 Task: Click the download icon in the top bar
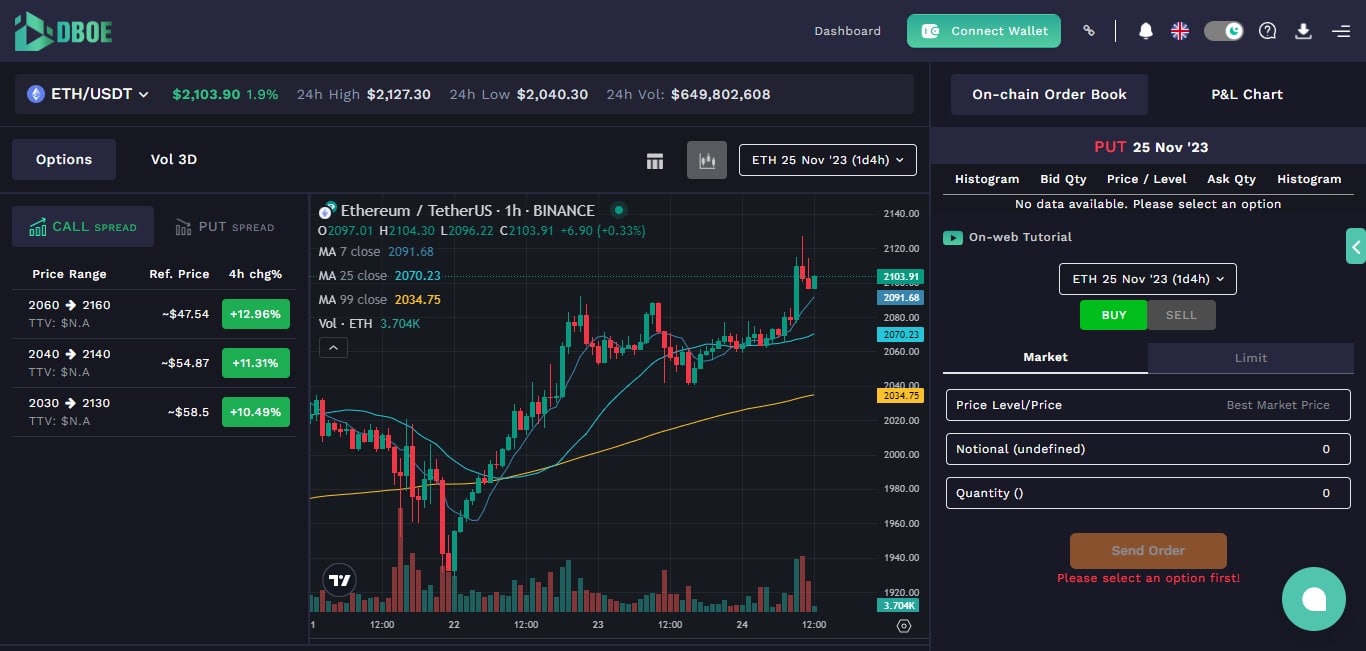click(1303, 31)
